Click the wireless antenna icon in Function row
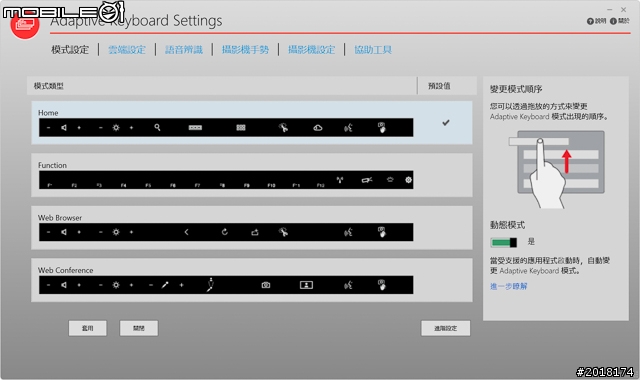The height and width of the screenshot is (380, 640). [x=340, y=180]
